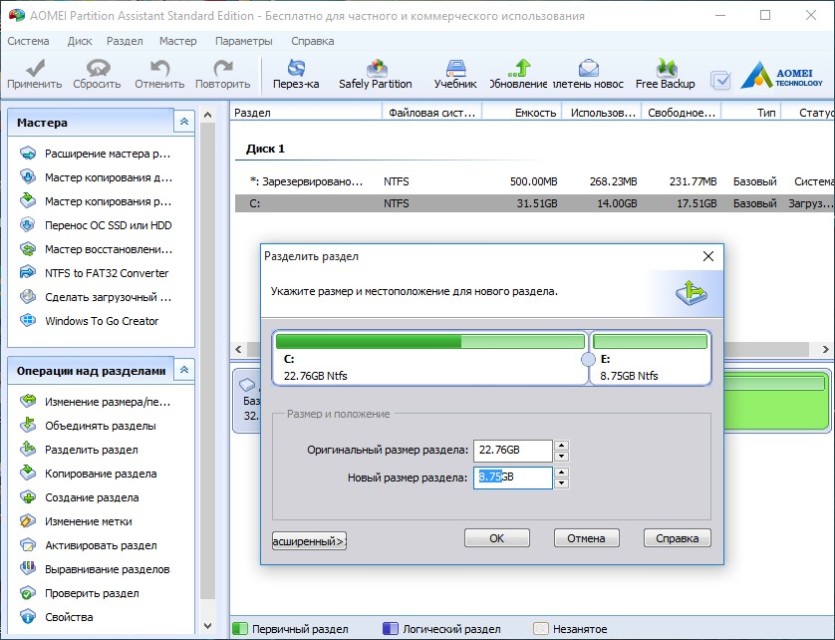
Task: Select Изменение размера/перемещение operation
Action: click(95, 401)
